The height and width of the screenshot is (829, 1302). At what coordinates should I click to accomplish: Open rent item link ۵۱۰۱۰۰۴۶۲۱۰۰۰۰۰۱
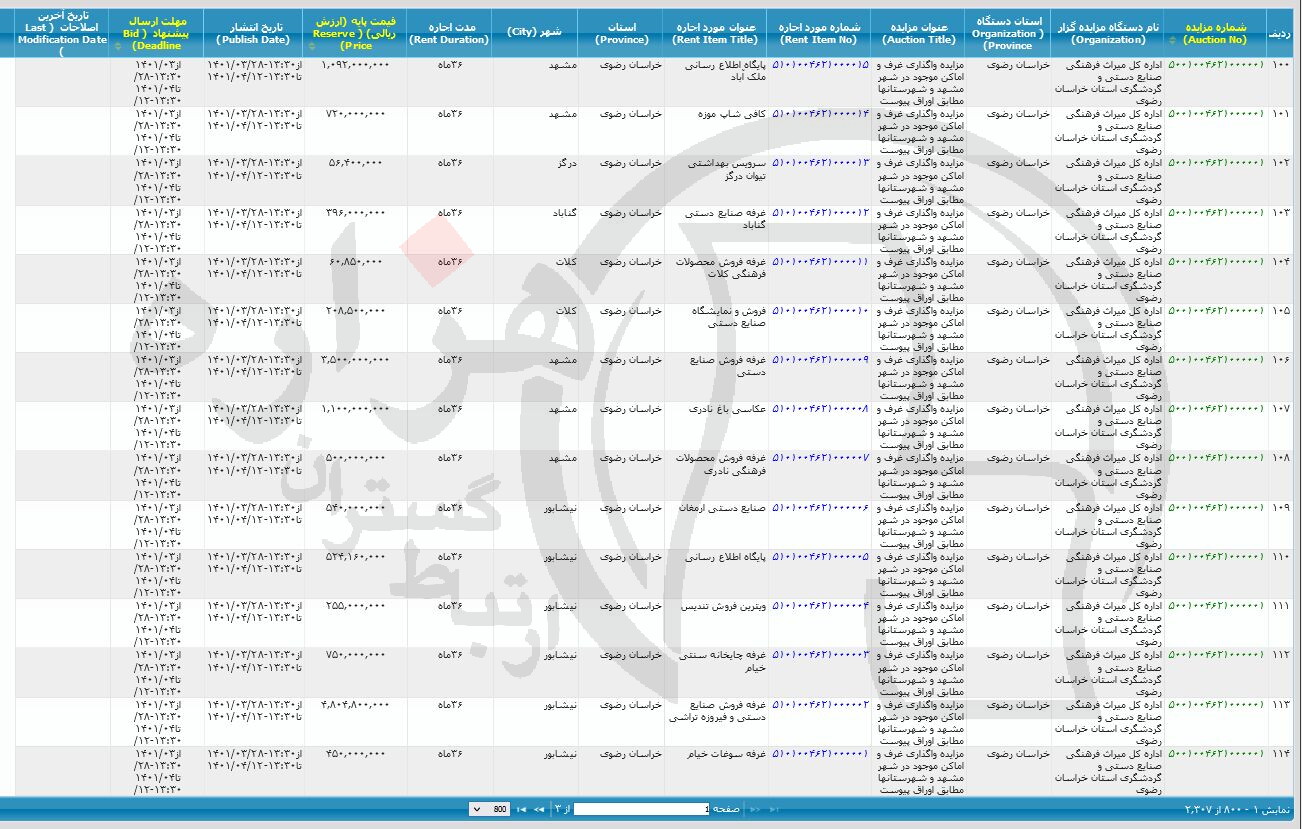pos(820,753)
